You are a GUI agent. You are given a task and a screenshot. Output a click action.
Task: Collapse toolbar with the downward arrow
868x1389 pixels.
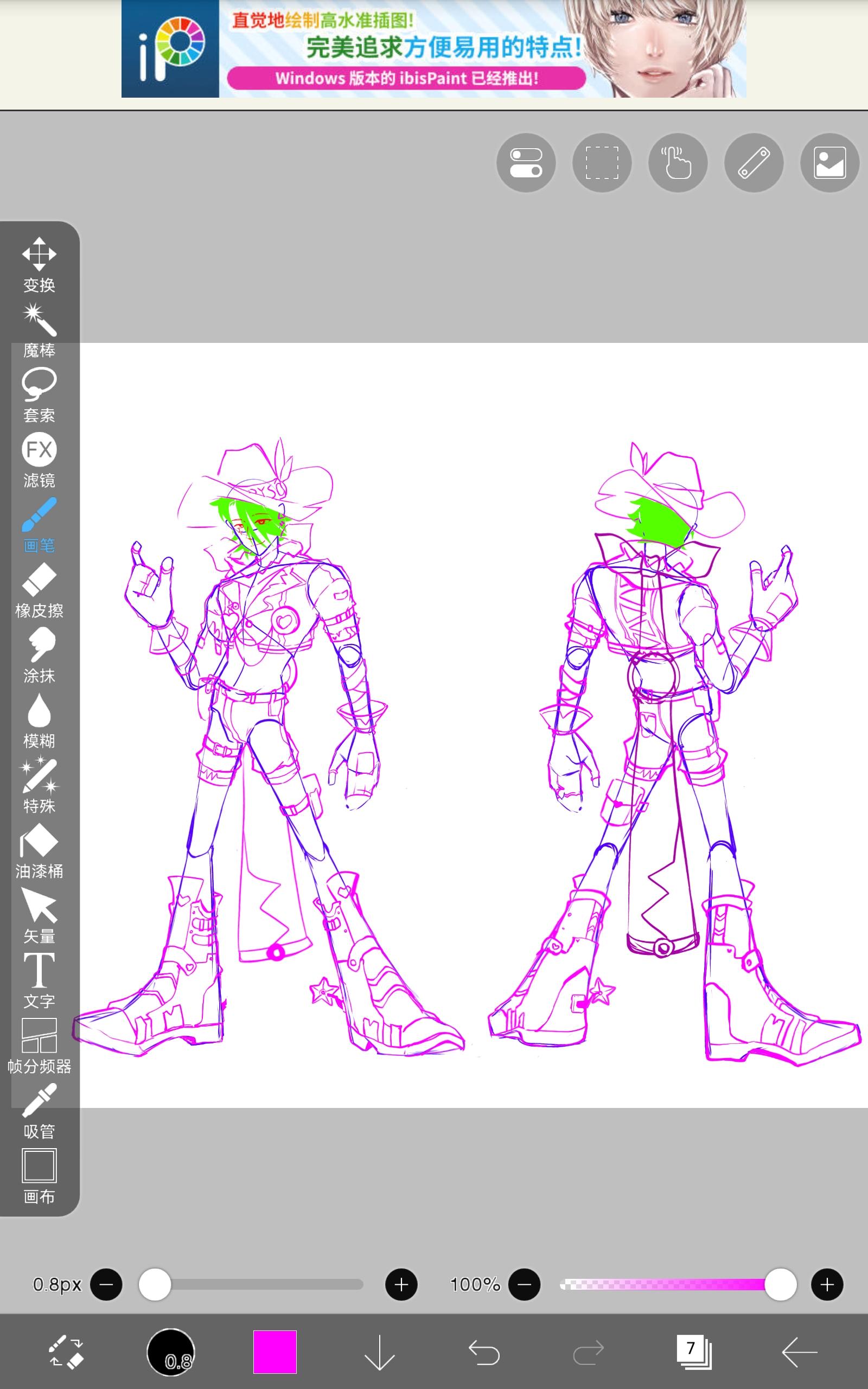click(x=379, y=1352)
